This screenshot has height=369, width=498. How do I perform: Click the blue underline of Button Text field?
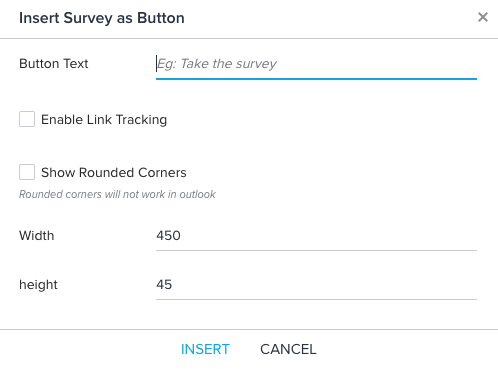click(x=316, y=79)
